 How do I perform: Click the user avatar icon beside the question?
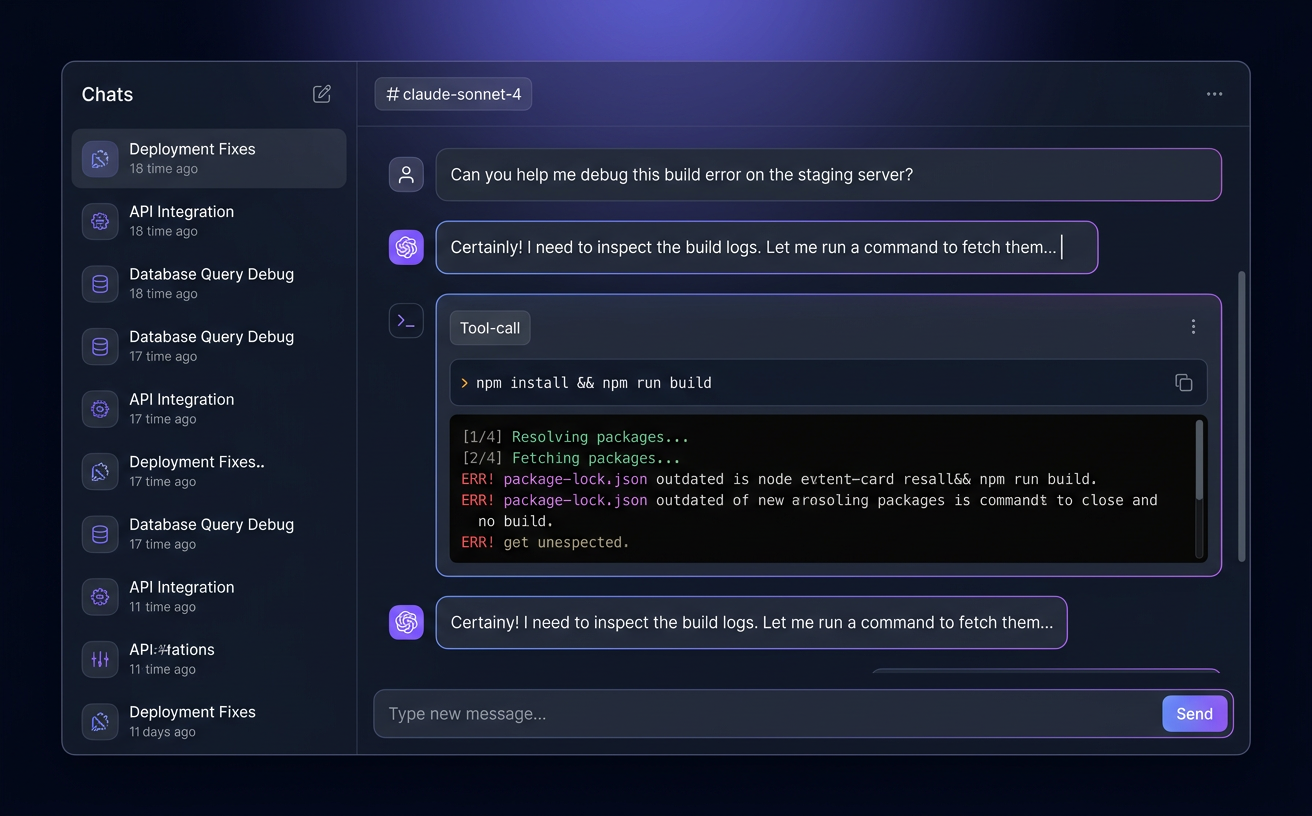point(406,174)
